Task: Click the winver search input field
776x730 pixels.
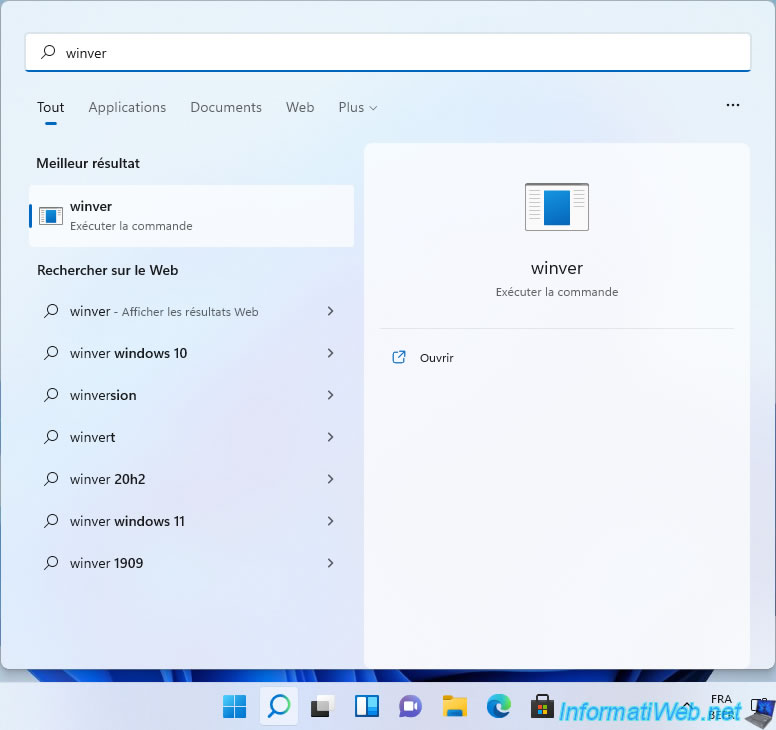Action: click(x=388, y=52)
